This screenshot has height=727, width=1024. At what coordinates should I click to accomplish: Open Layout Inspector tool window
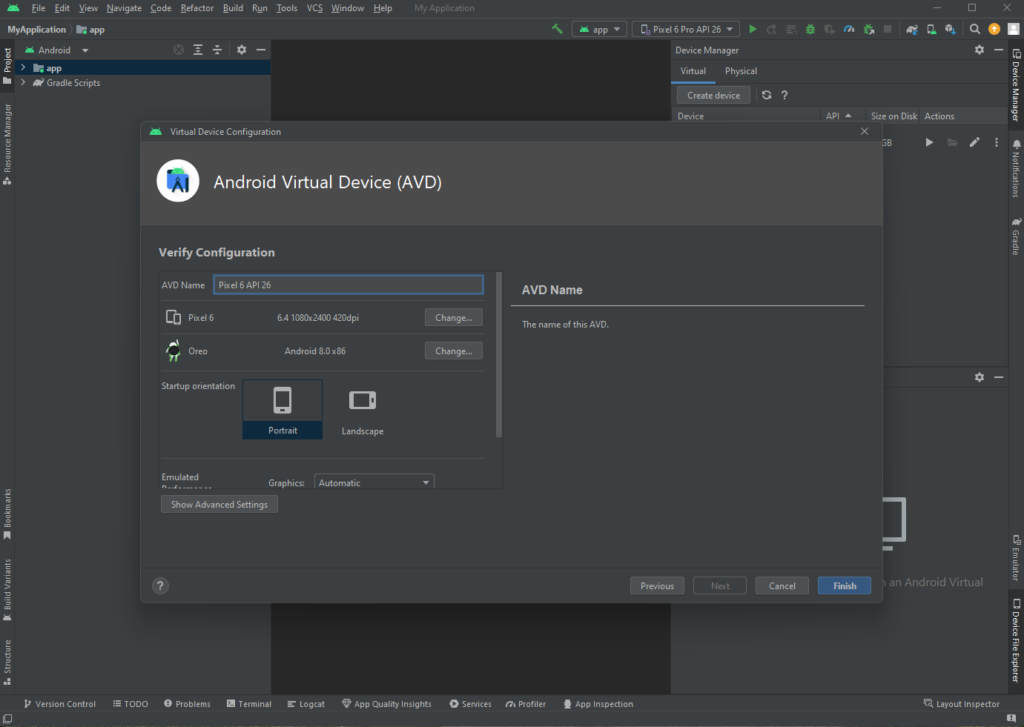click(961, 703)
